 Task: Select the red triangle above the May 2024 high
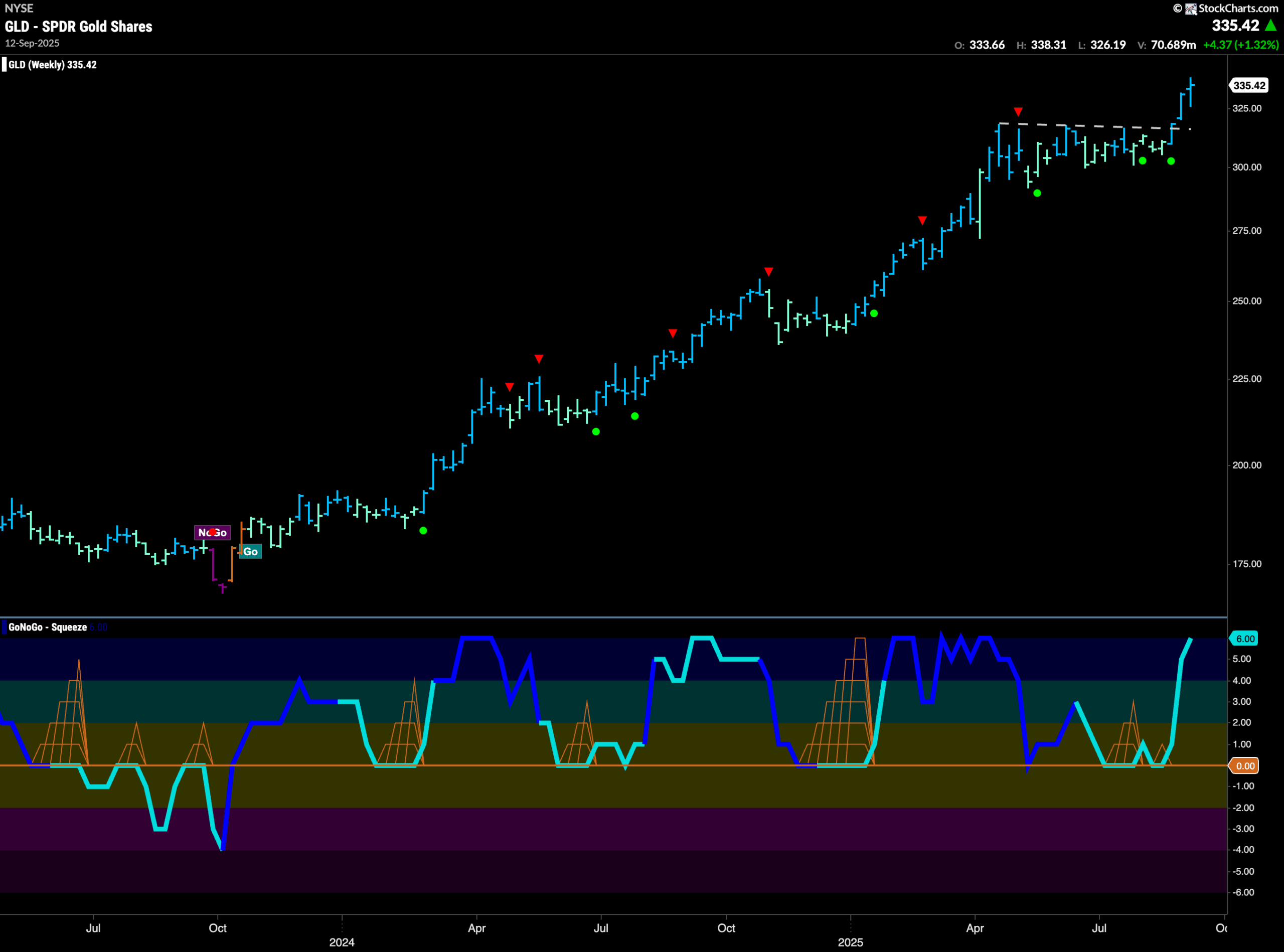click(539, 359)
